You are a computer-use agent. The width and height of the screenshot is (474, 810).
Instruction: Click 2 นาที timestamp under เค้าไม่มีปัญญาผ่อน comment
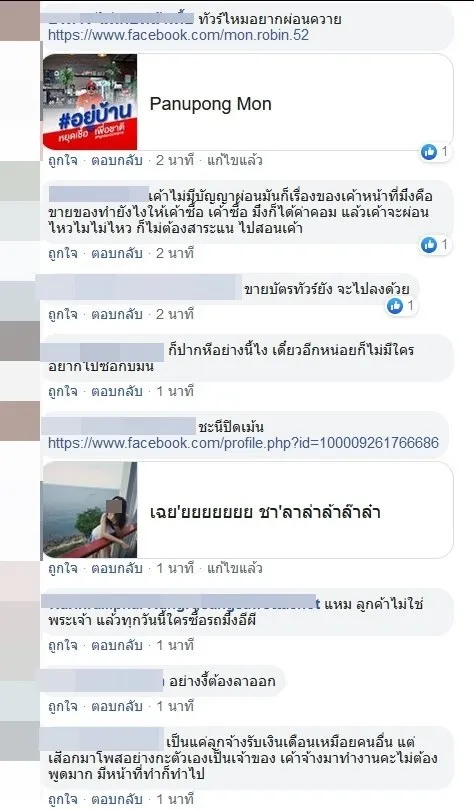pyautogui.click(x=175, y=253)
